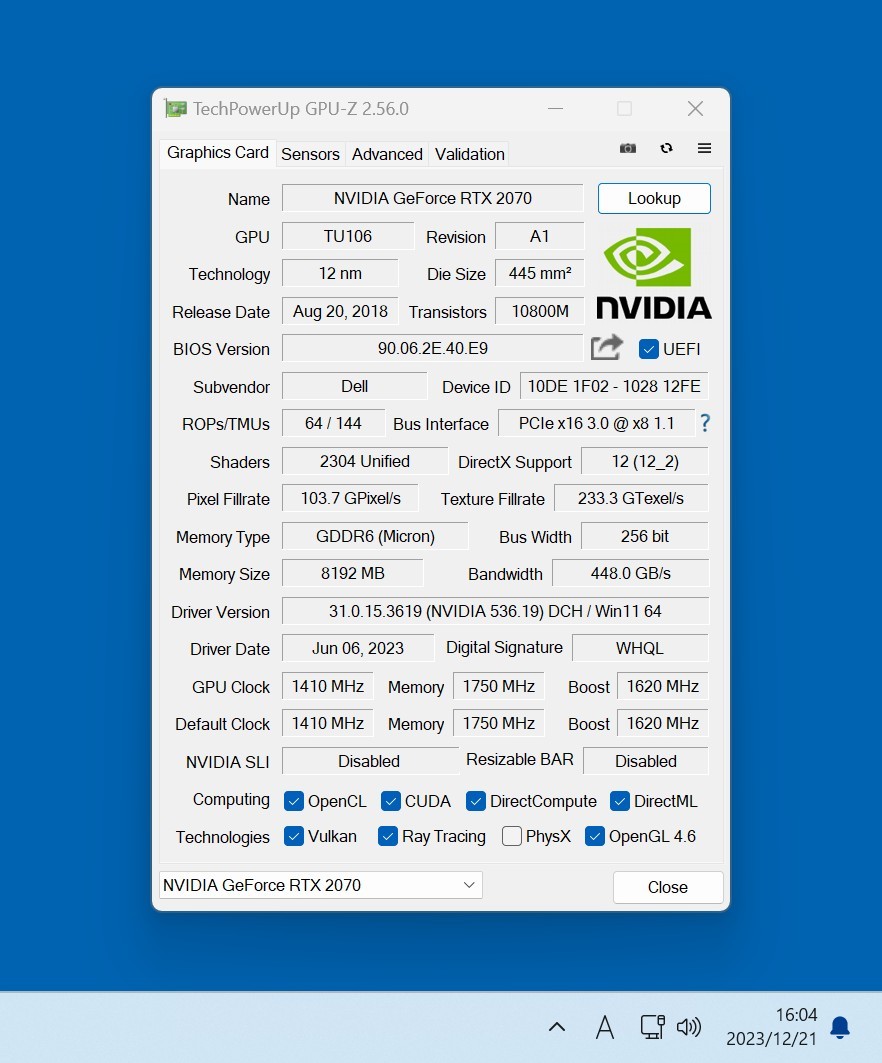Click the GPU Clock row Boost 1620 MHz

(x=663, y=687)
